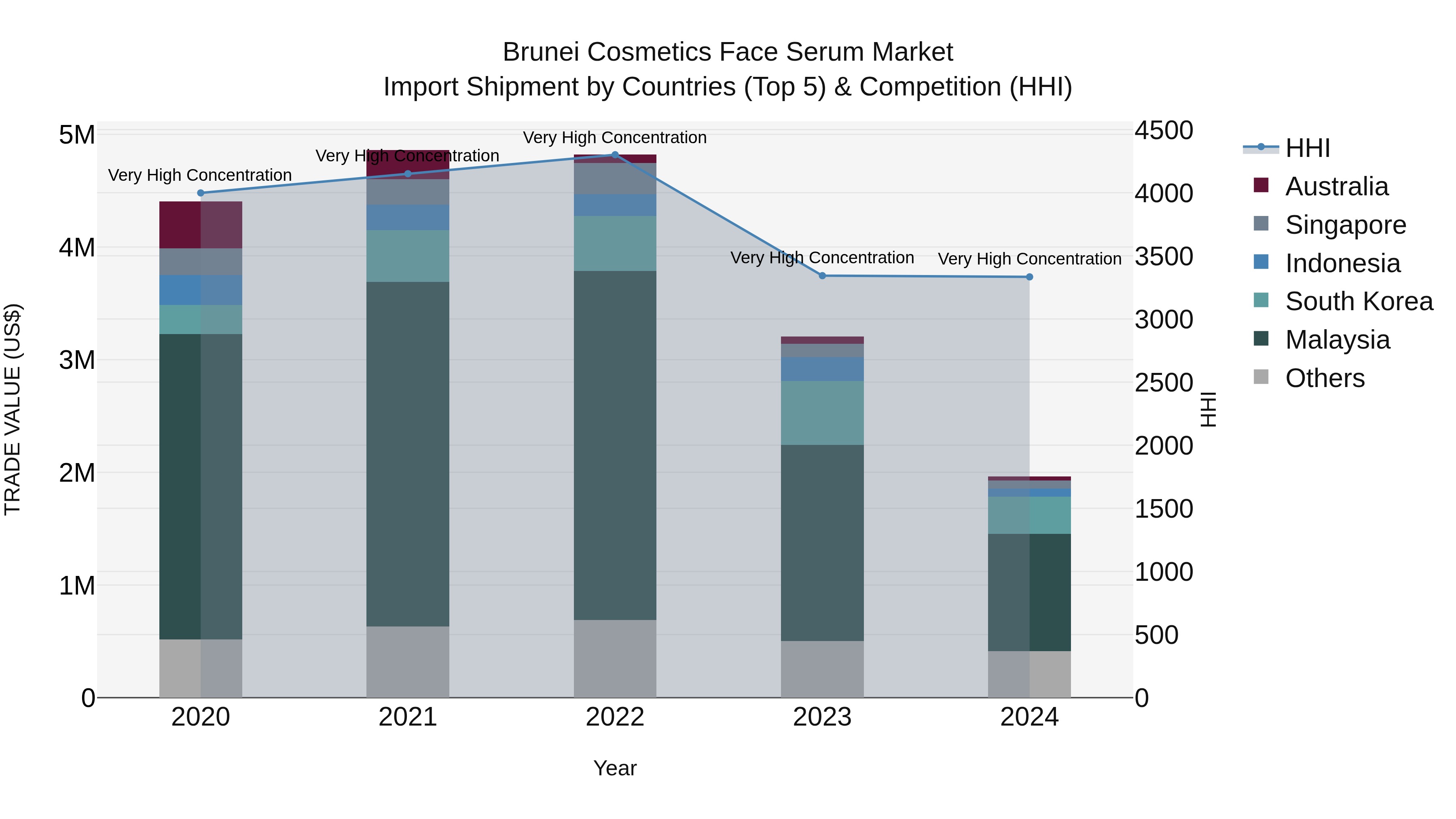Select the Indonesia segment in 2020 bar
This screenshot has height=819, width=1456.
click(201, 290)
